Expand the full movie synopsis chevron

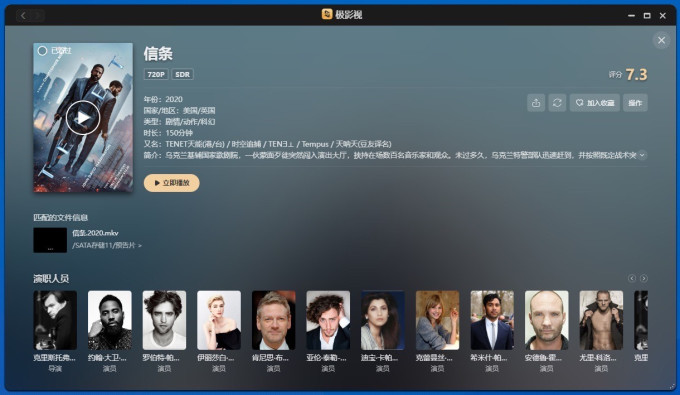(x=642, y=155)
